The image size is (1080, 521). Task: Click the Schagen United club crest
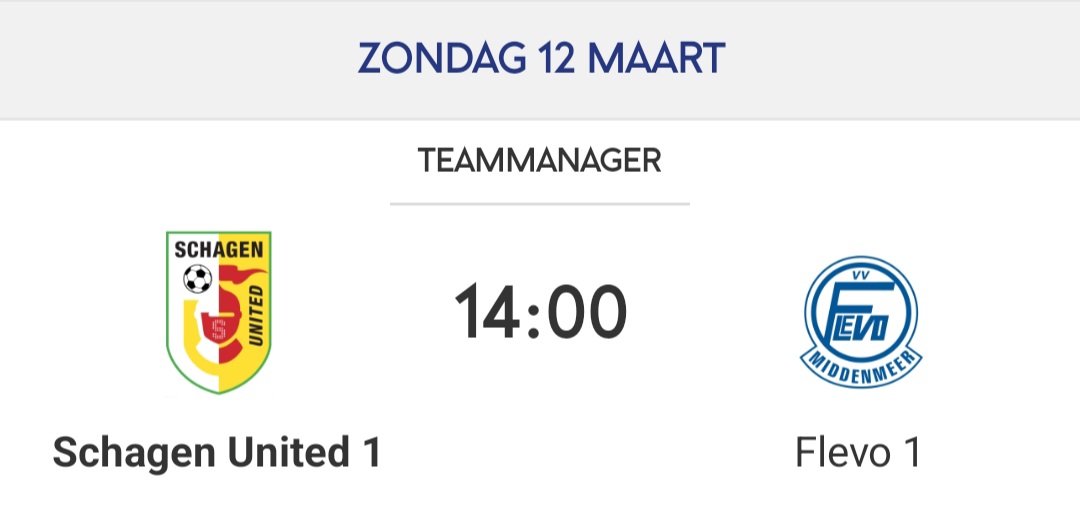click(x=218, y=311)
